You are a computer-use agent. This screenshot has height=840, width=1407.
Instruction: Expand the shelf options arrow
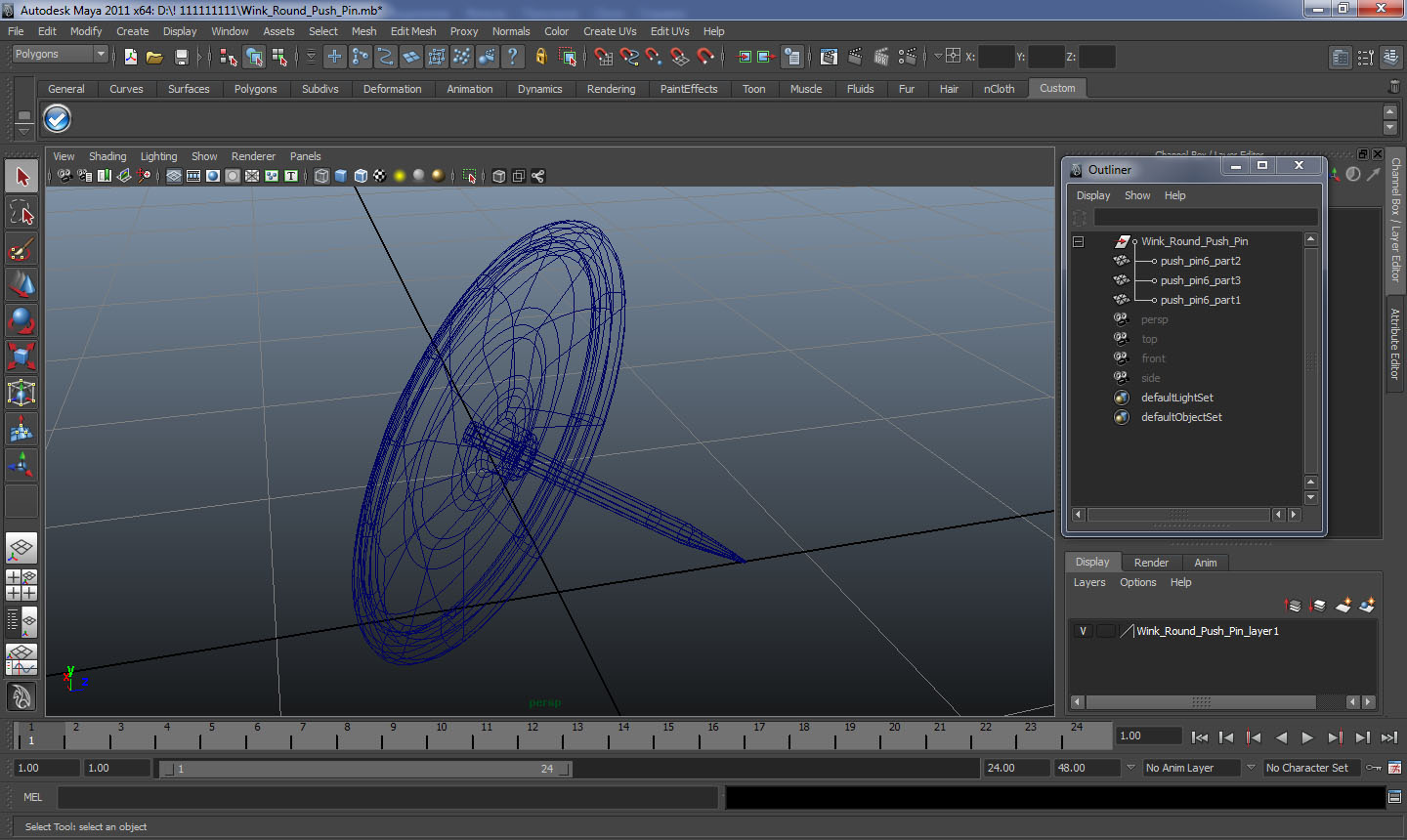[24, 130]
